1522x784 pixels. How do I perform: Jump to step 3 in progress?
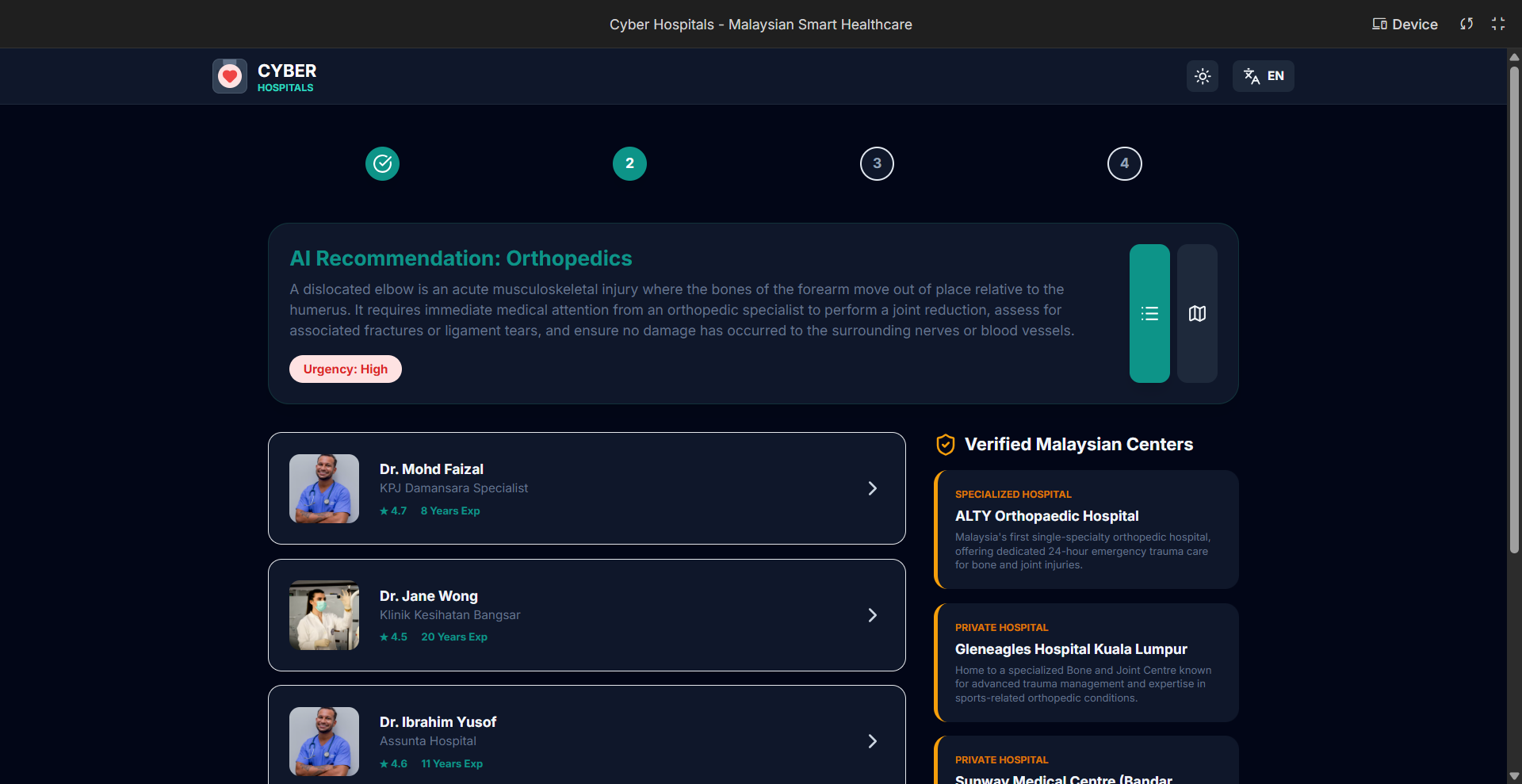(x=877, y=164)
